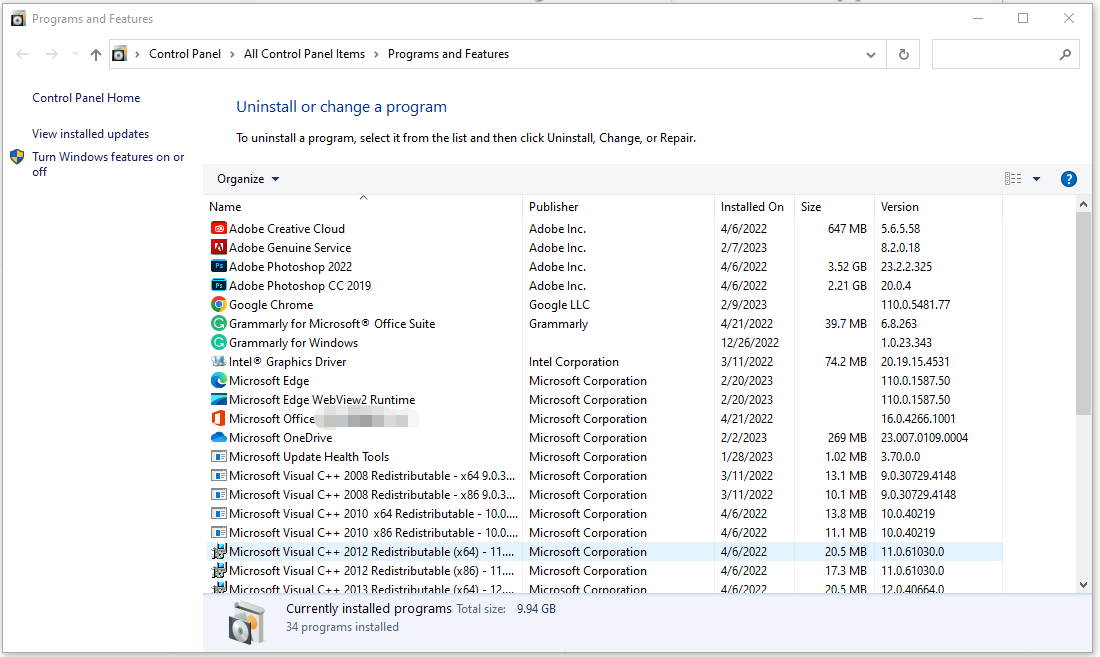Viewport: 1100px width, 657px height.
Task: Click icon of Visual C++ 2008 x64 Redistributable
Action: [x=219, y=475]
